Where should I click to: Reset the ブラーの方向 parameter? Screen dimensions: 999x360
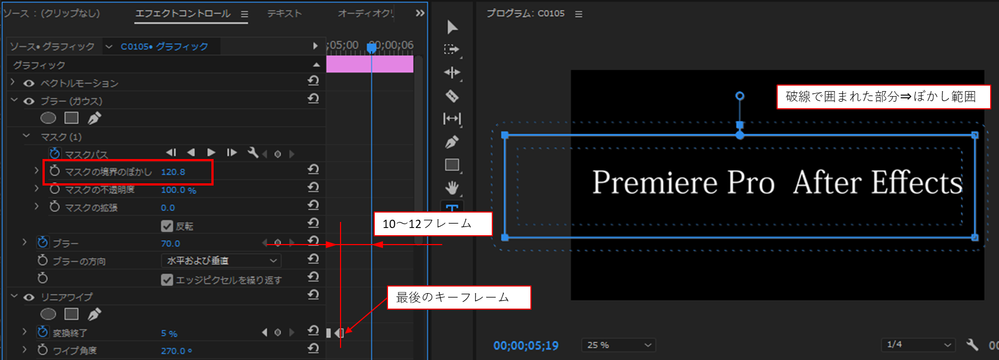point(313,259)
